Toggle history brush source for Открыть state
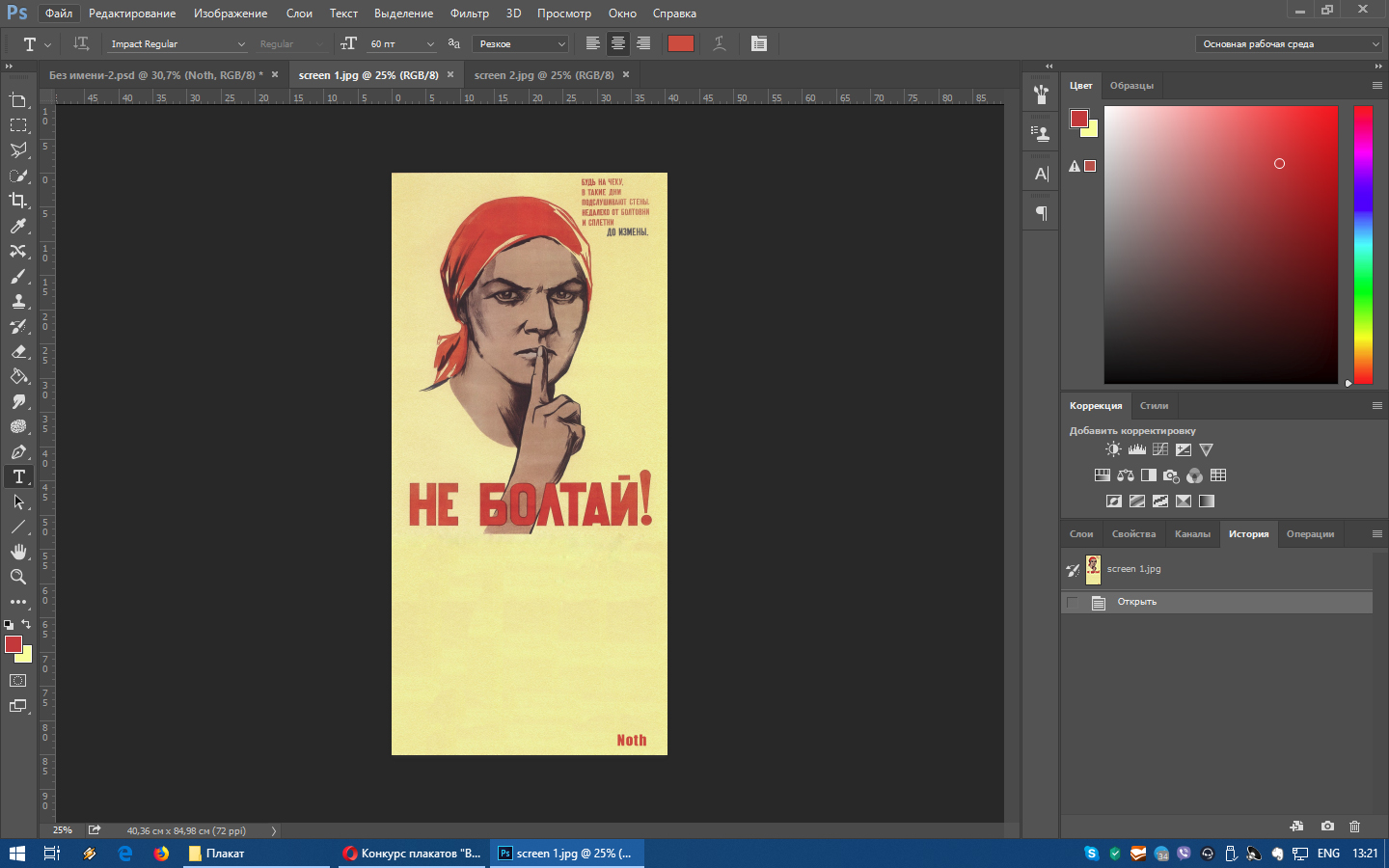 pos(1073,603)
